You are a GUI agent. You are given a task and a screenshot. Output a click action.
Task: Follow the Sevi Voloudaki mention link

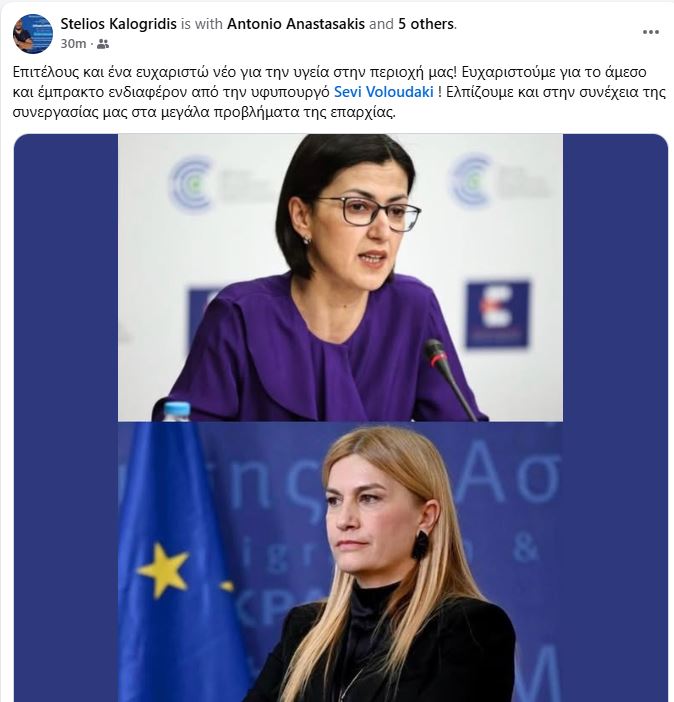coord(384,92)
